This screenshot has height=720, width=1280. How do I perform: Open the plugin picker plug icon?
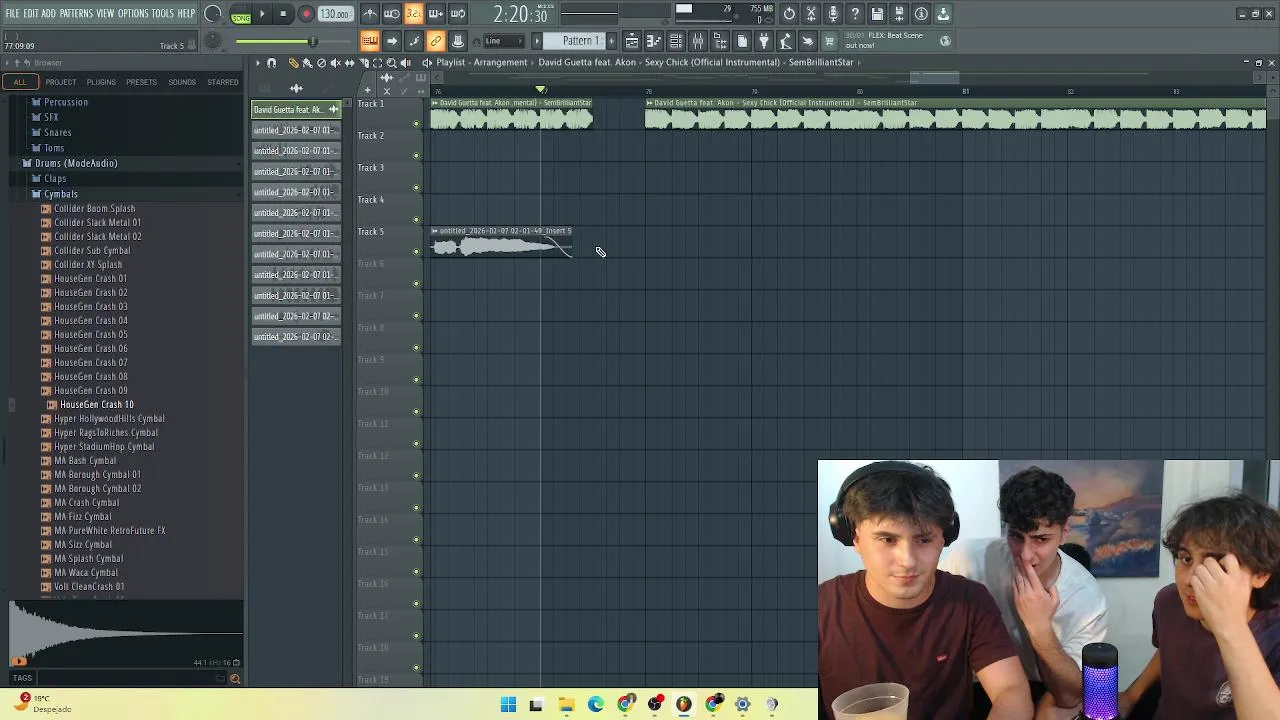764,41
